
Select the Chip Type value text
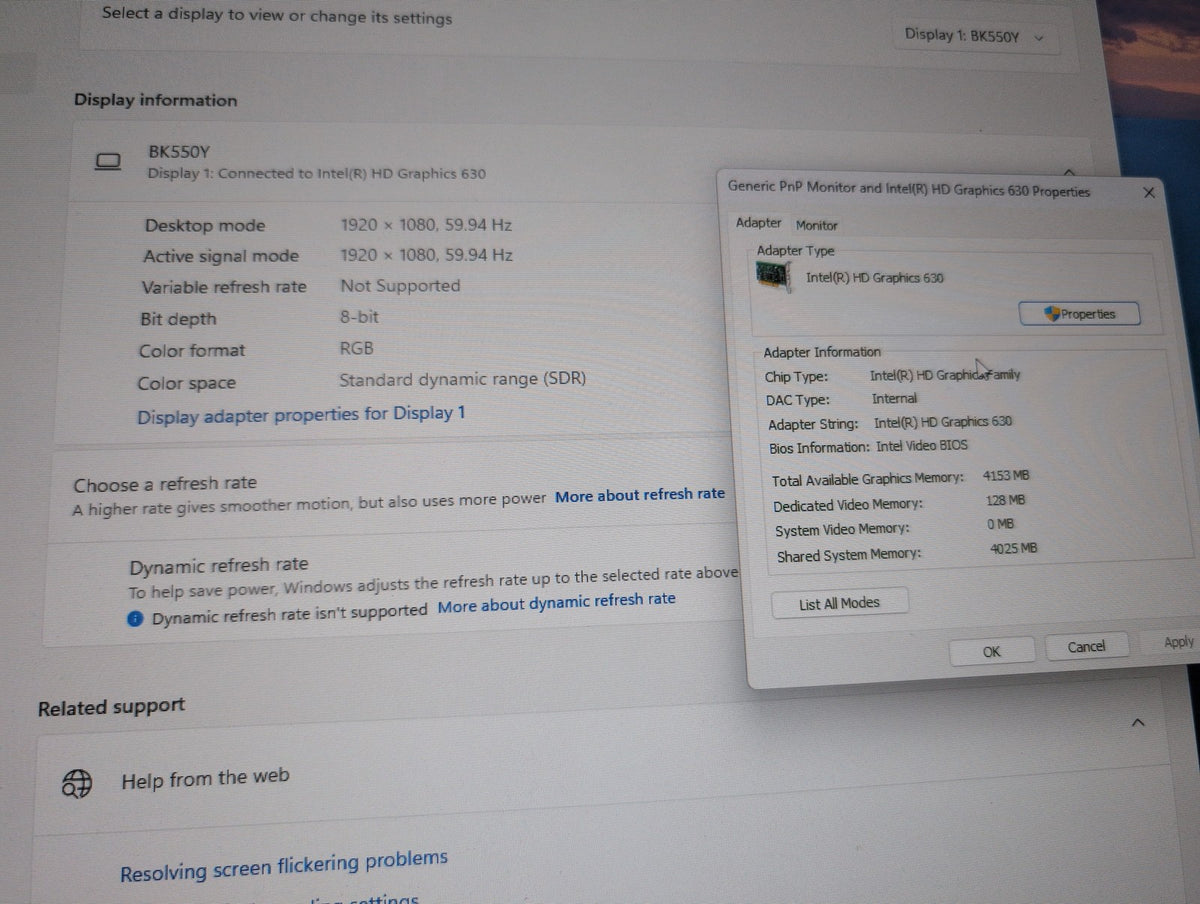pyautogui.click(x=945, y=376)
